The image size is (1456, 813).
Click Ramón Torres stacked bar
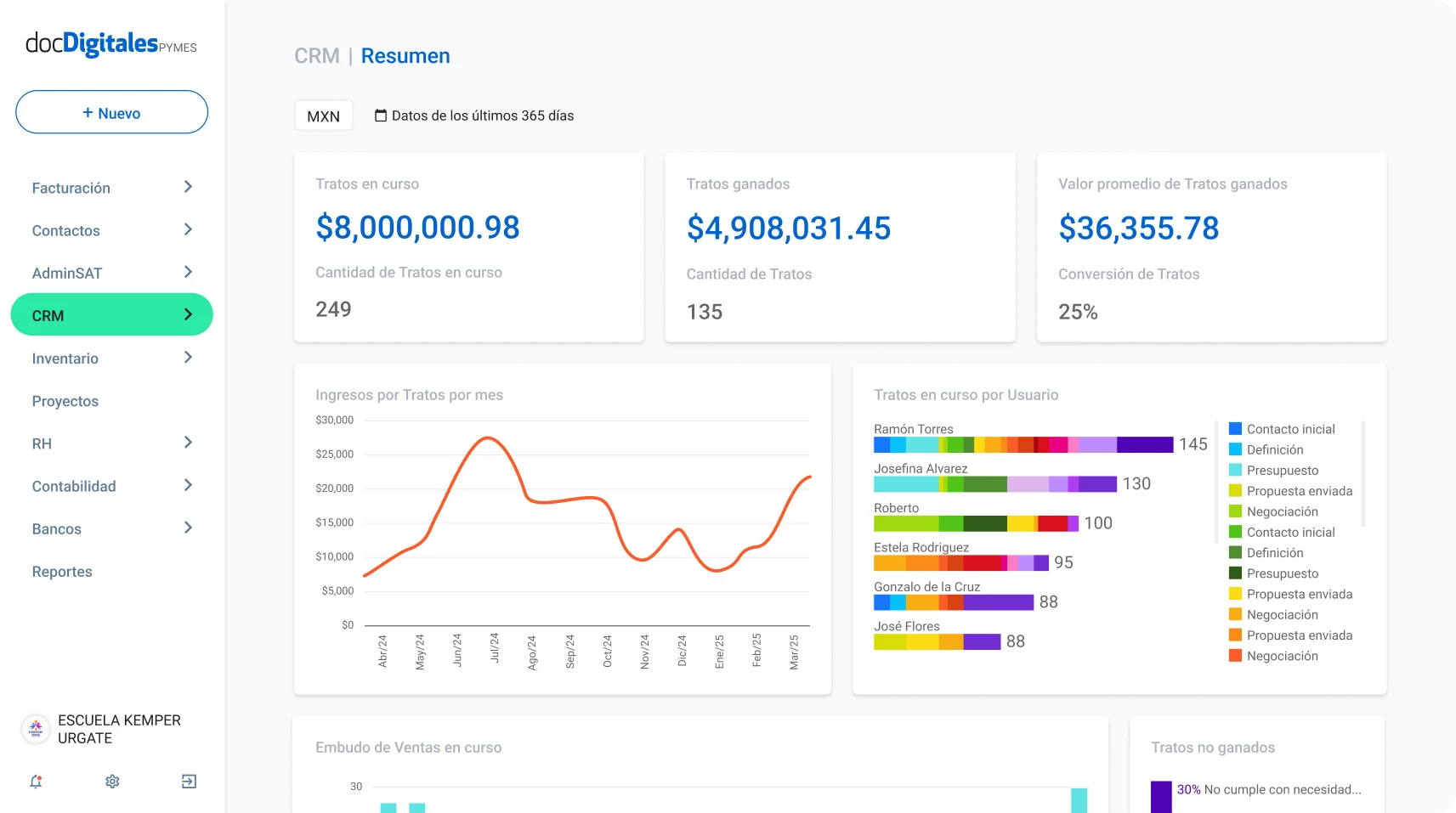(1023, 444)
